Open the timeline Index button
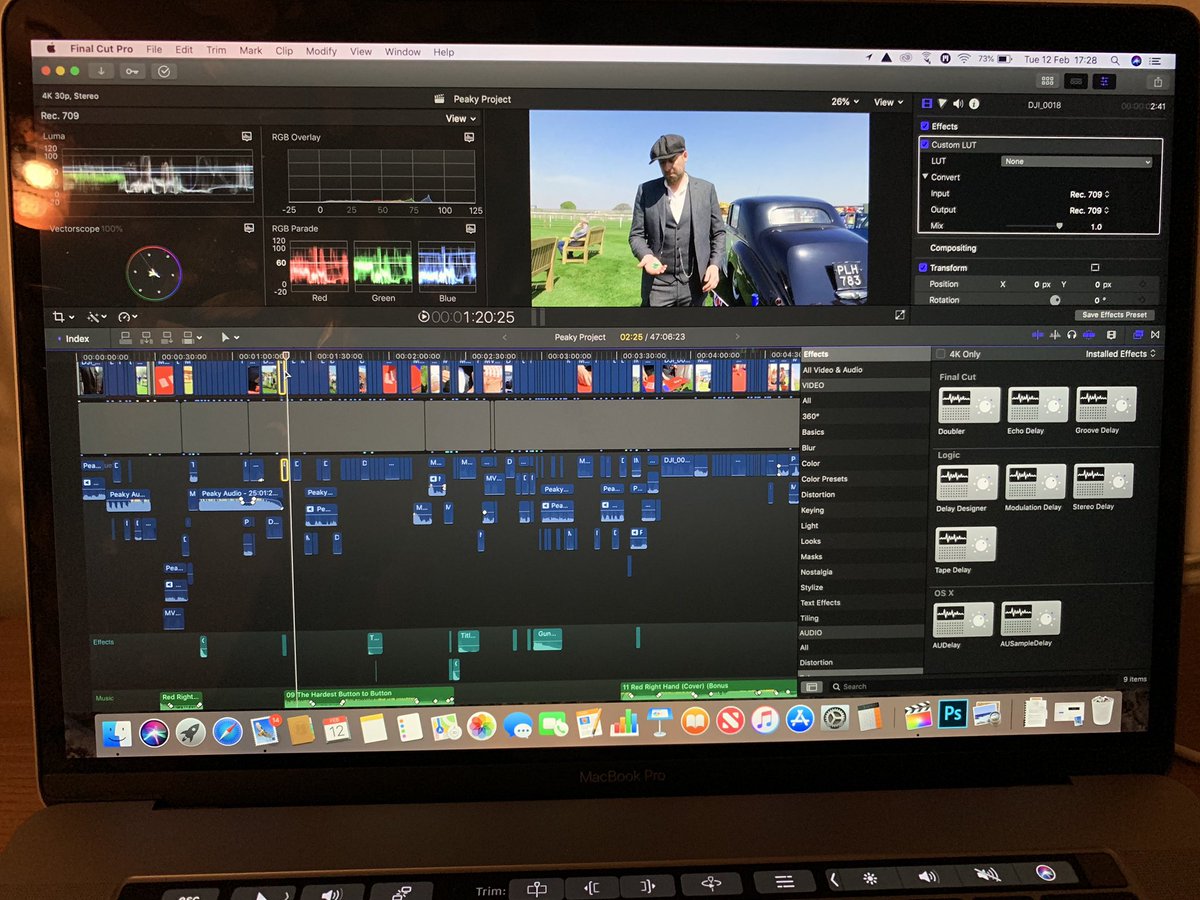The height and width of the screenshot is (900, 1200). tap(72, 339)
